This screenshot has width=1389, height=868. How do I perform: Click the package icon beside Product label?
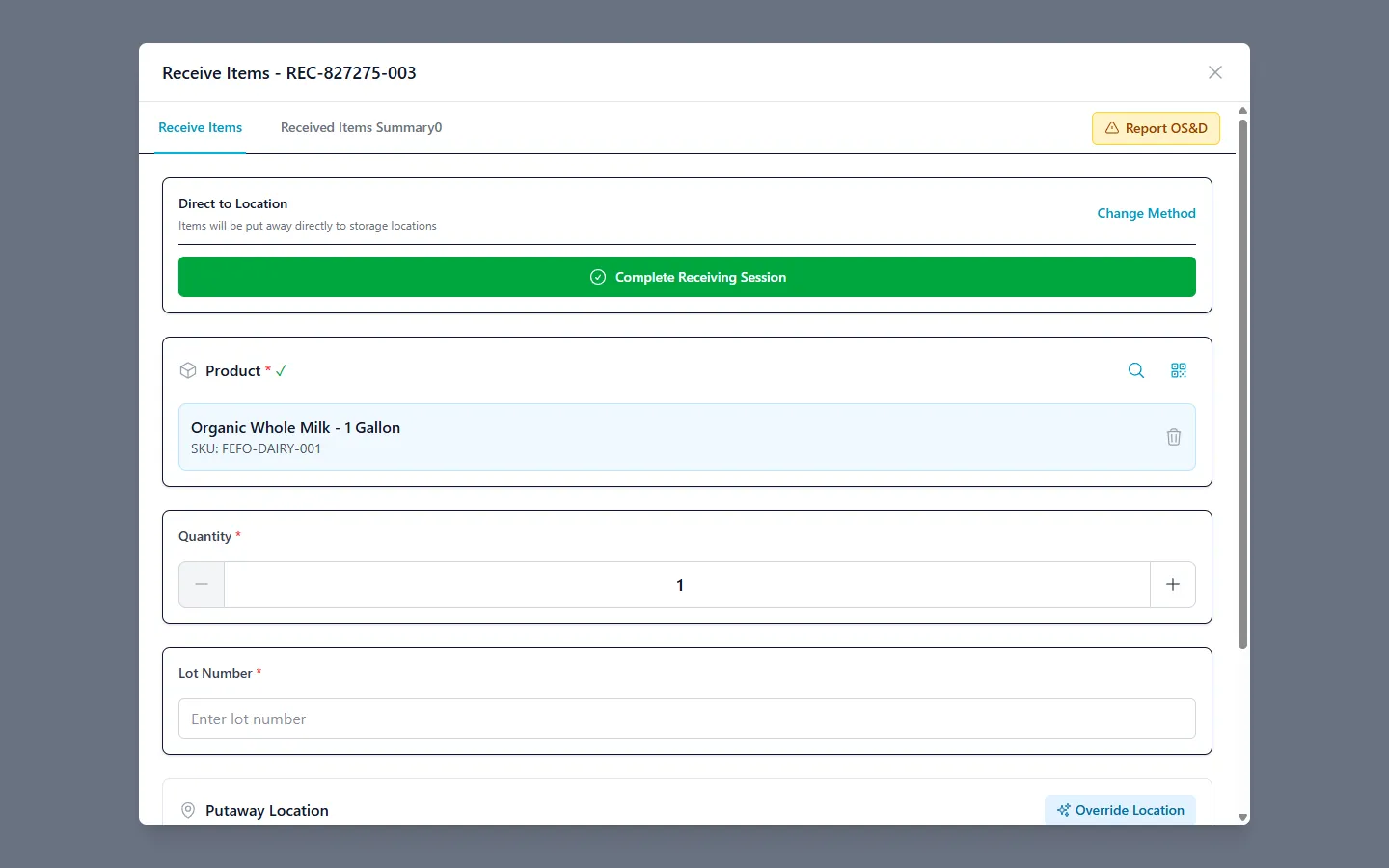(187, 370)
